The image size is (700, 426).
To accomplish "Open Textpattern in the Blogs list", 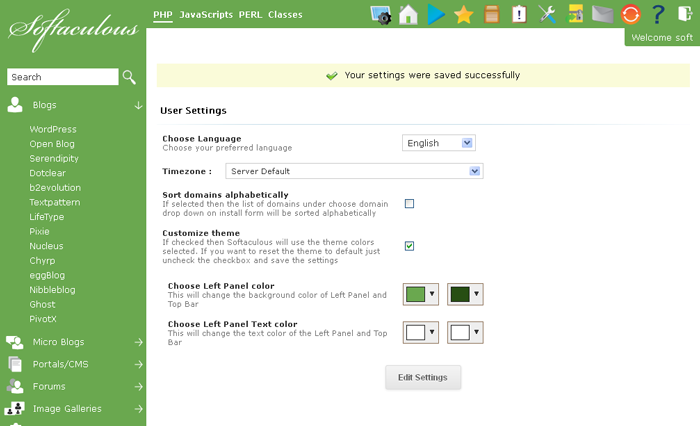I will click(54, 202).
